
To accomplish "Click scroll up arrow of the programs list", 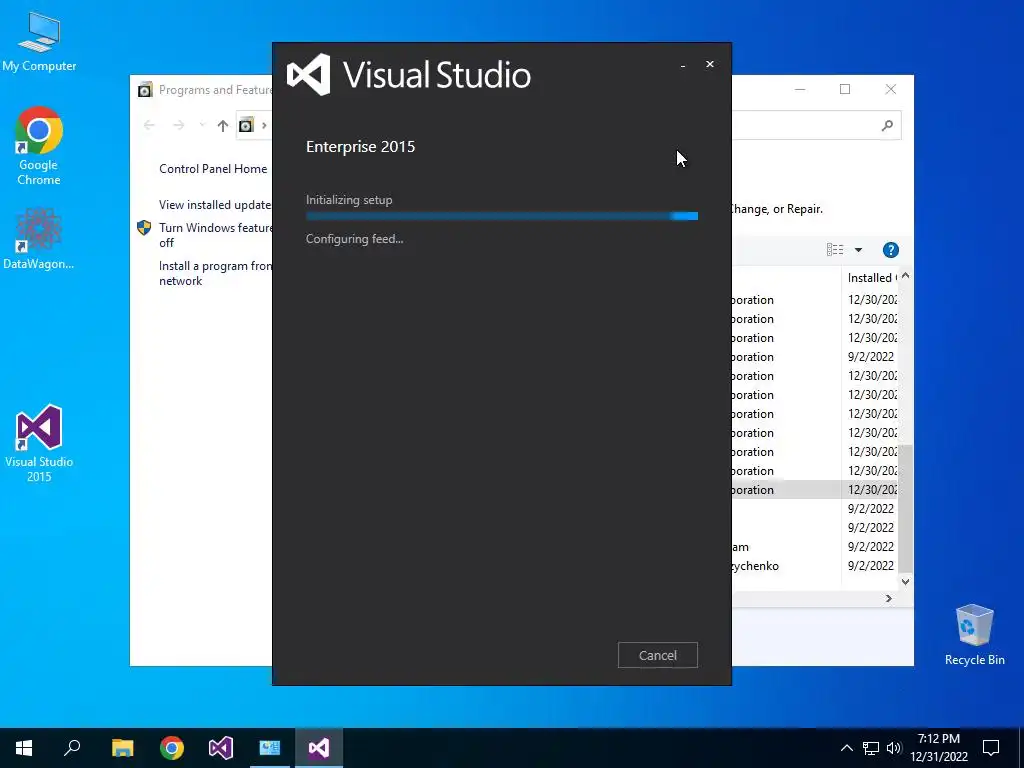I will coord(905,276).
